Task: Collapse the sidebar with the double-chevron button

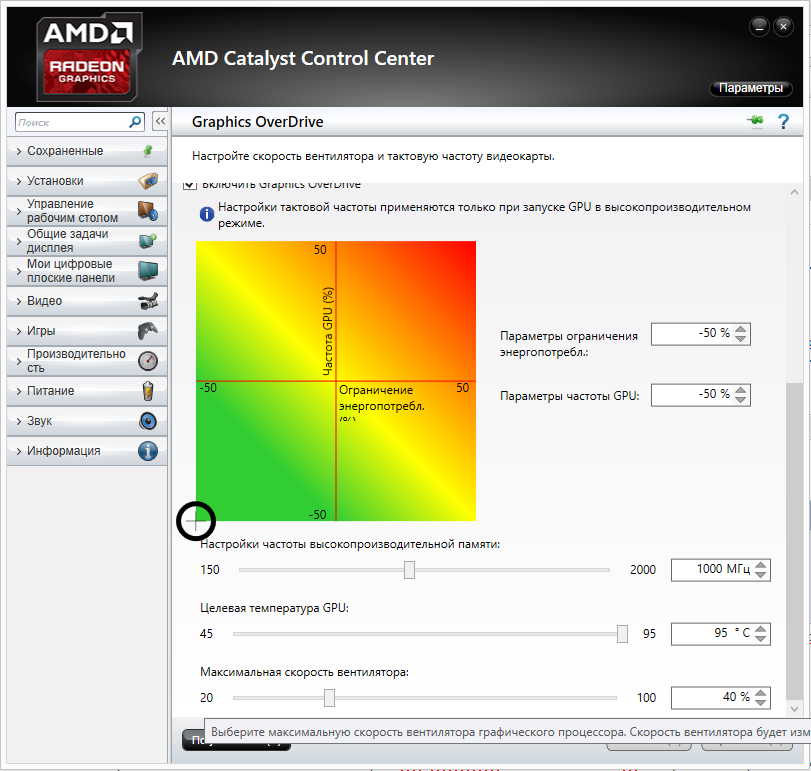Action: tap(160, 122)
